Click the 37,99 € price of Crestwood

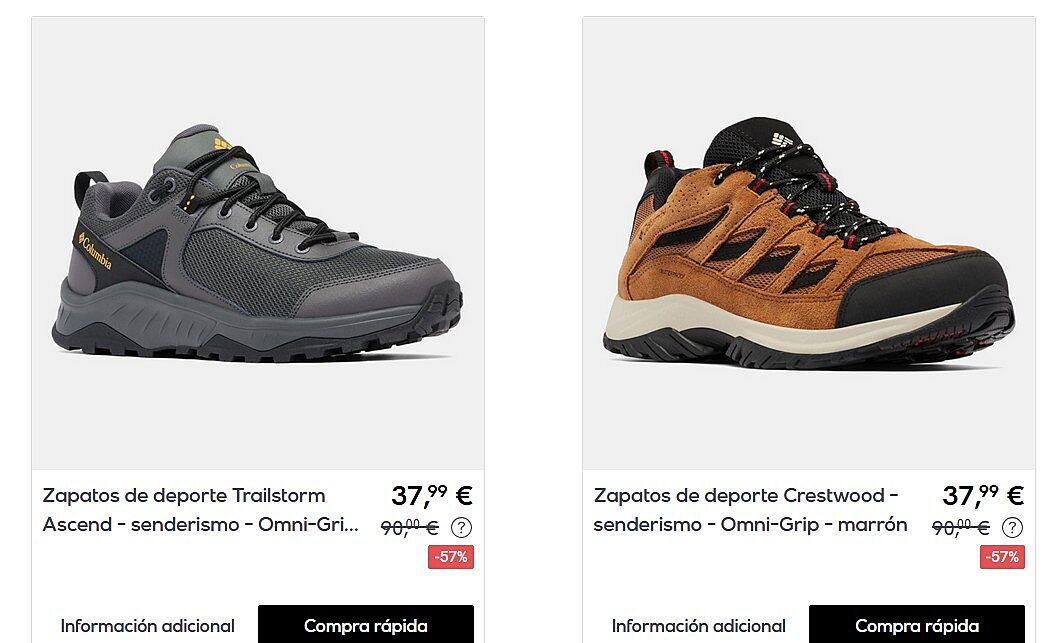[x=983, y=496]
